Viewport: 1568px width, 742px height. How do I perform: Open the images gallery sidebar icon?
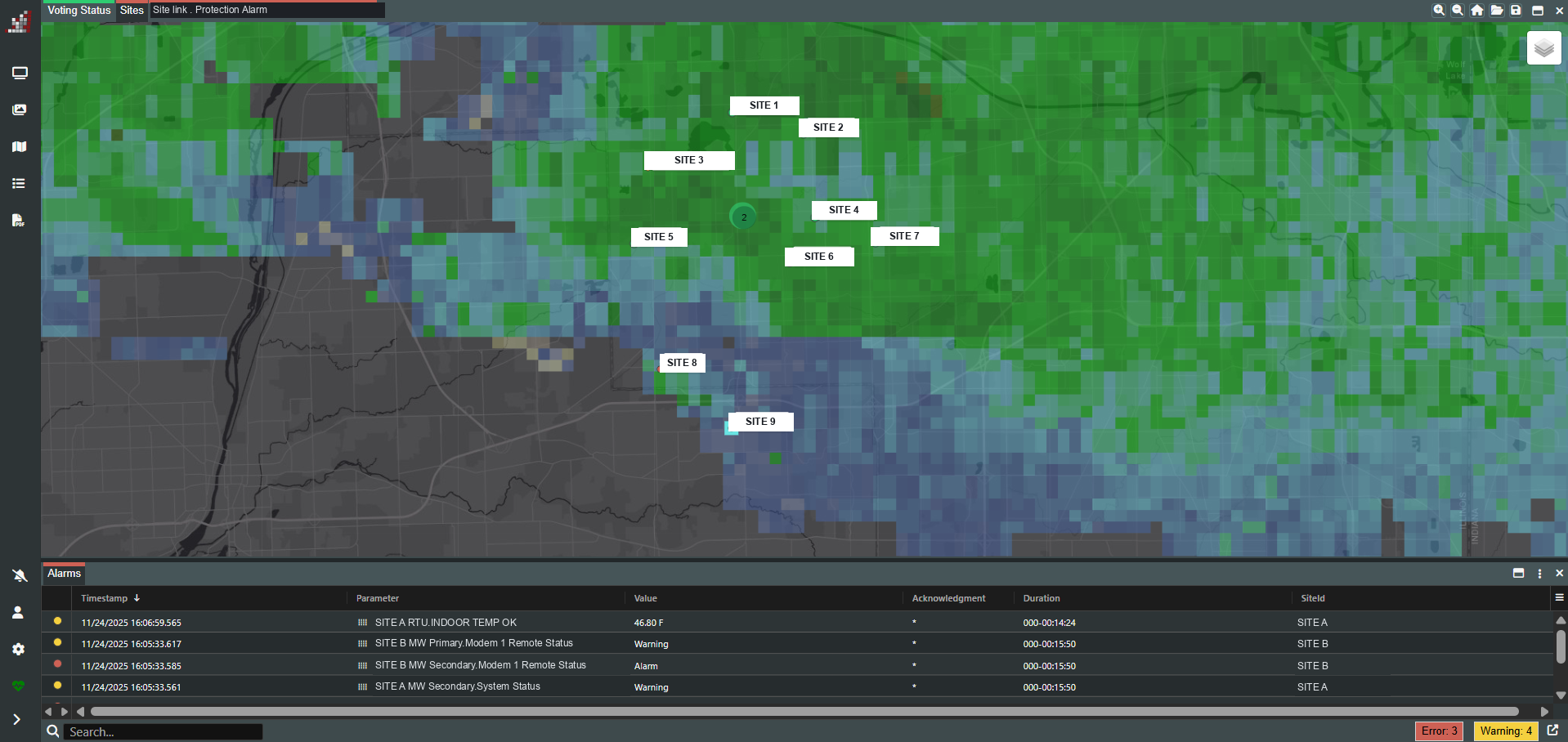point(20,110)
